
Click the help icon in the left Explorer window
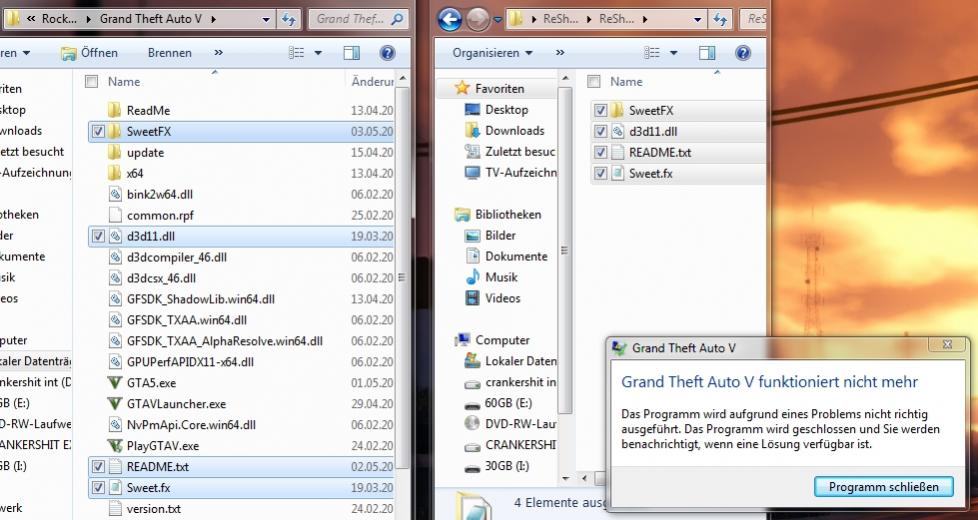pyautogui.click(x=387, y=53)
